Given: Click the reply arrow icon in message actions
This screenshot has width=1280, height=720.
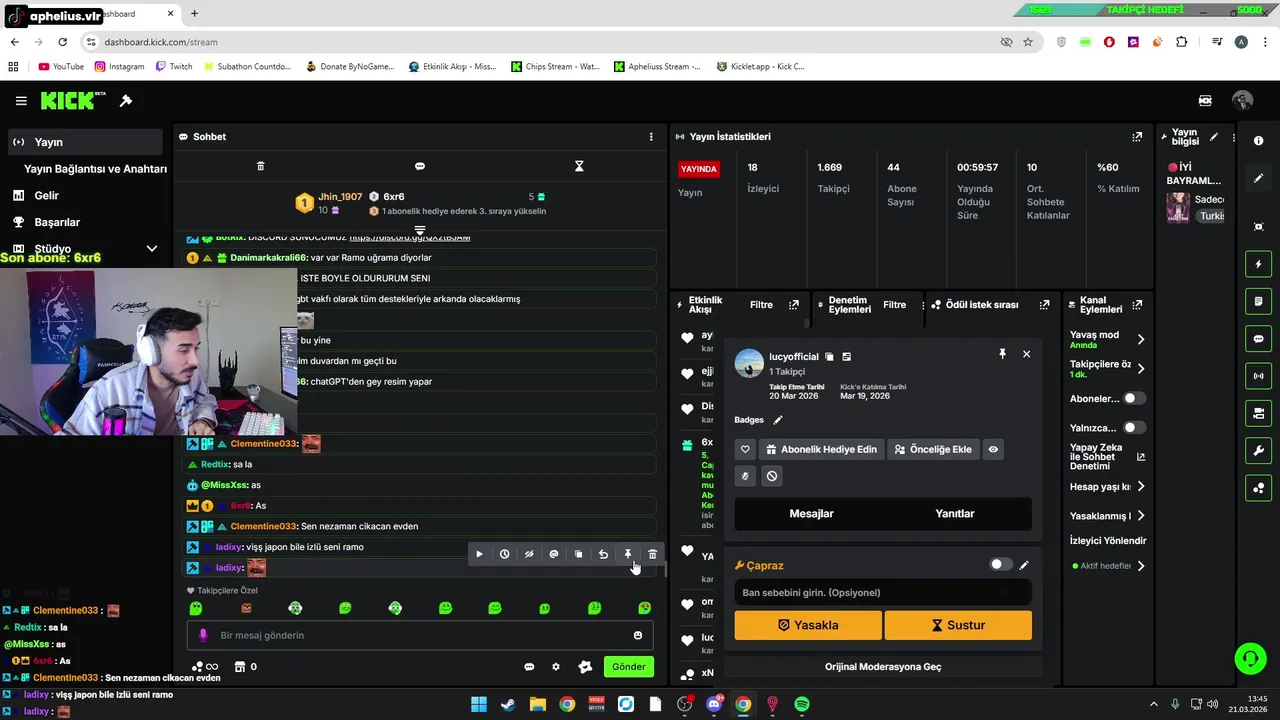Looking at the screenshot, I should pos(603,554).
